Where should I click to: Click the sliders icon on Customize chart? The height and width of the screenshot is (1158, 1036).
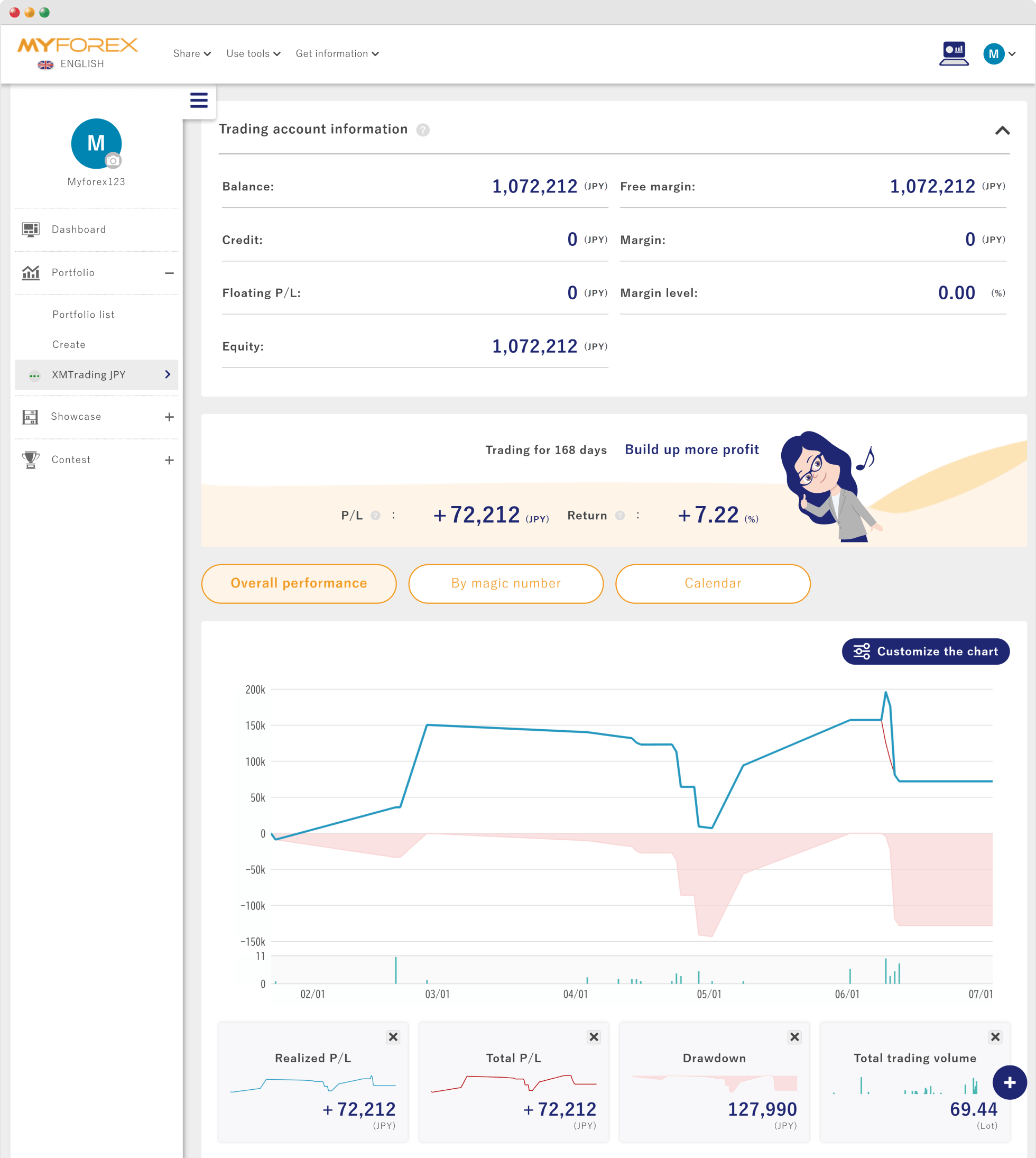click(x=862, y=651)
